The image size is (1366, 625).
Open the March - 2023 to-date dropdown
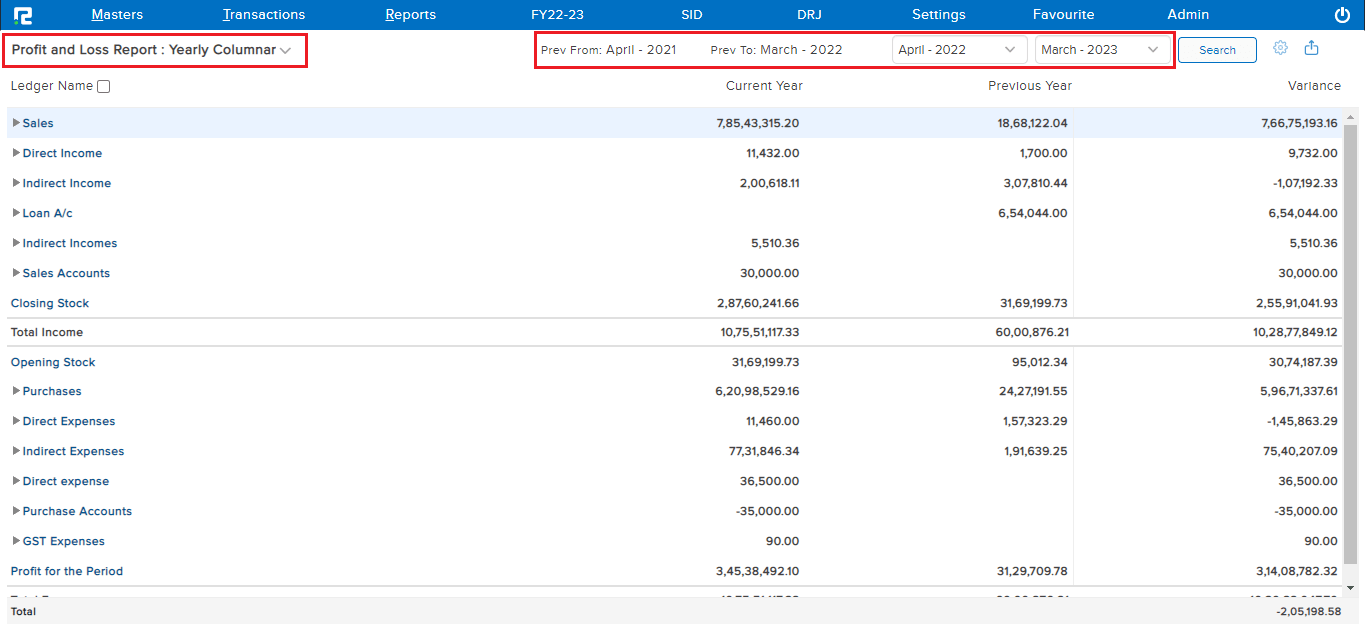1101,49
